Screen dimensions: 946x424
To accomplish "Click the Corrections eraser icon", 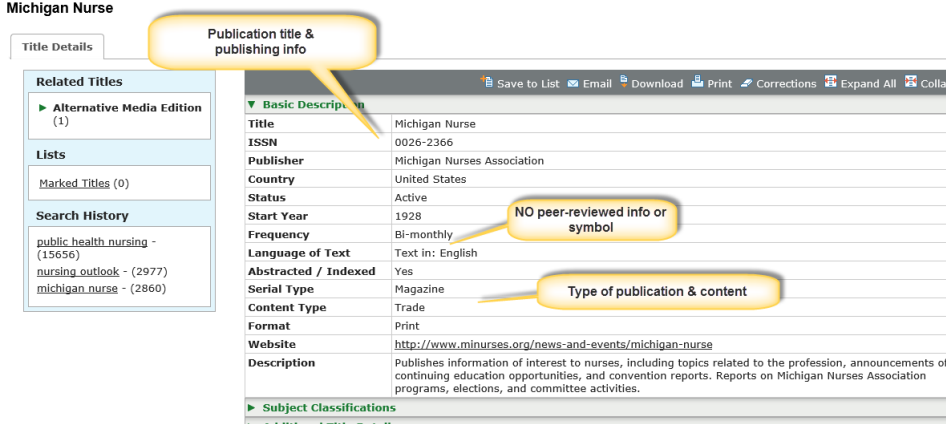I will (746, 83).
